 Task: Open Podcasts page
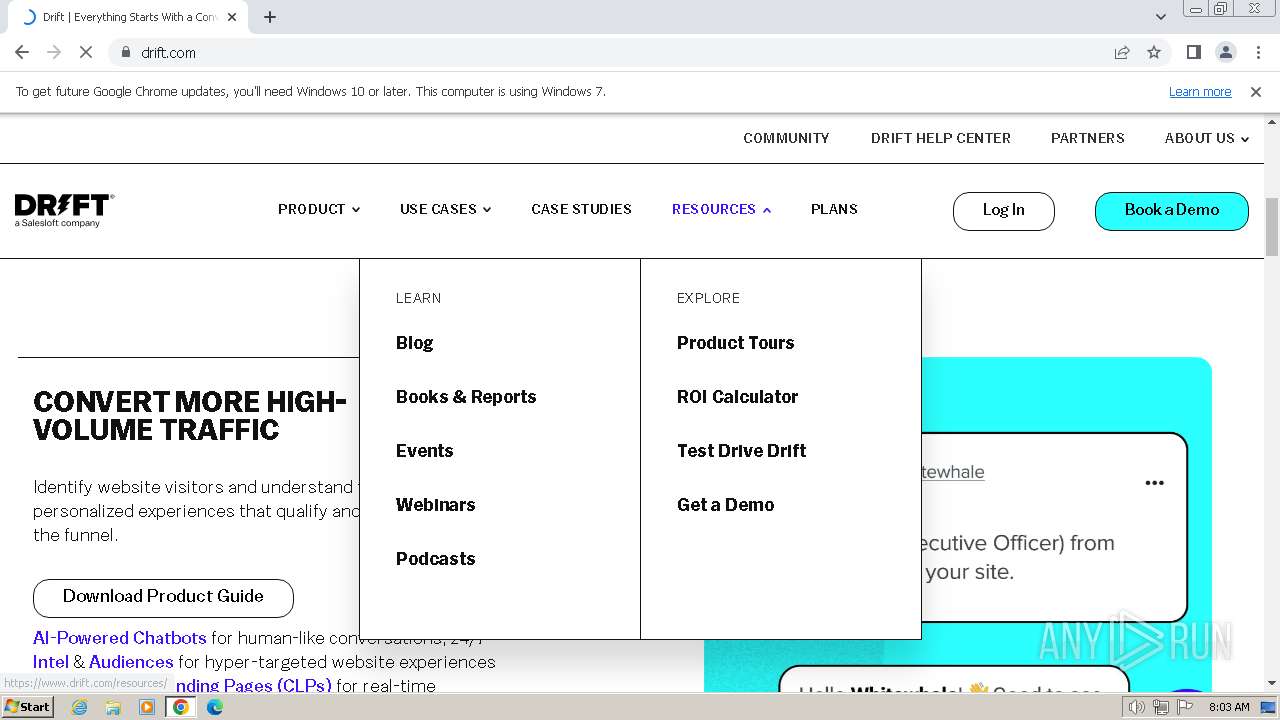coord(435,559)
